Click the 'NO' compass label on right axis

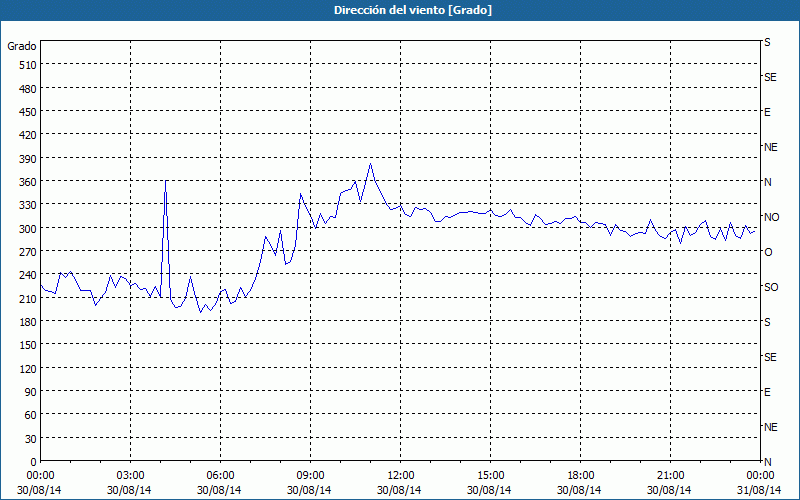[771, 217]
